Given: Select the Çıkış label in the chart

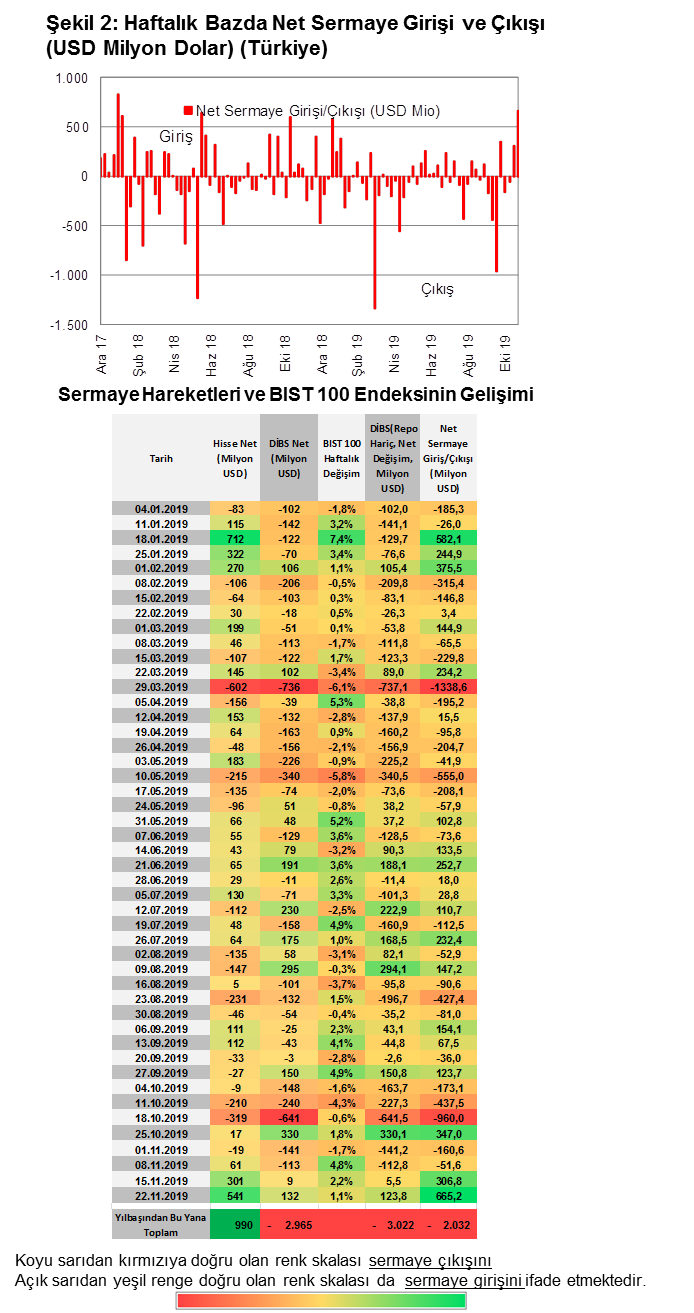Looking at the screenshot, I should (436, 289).
